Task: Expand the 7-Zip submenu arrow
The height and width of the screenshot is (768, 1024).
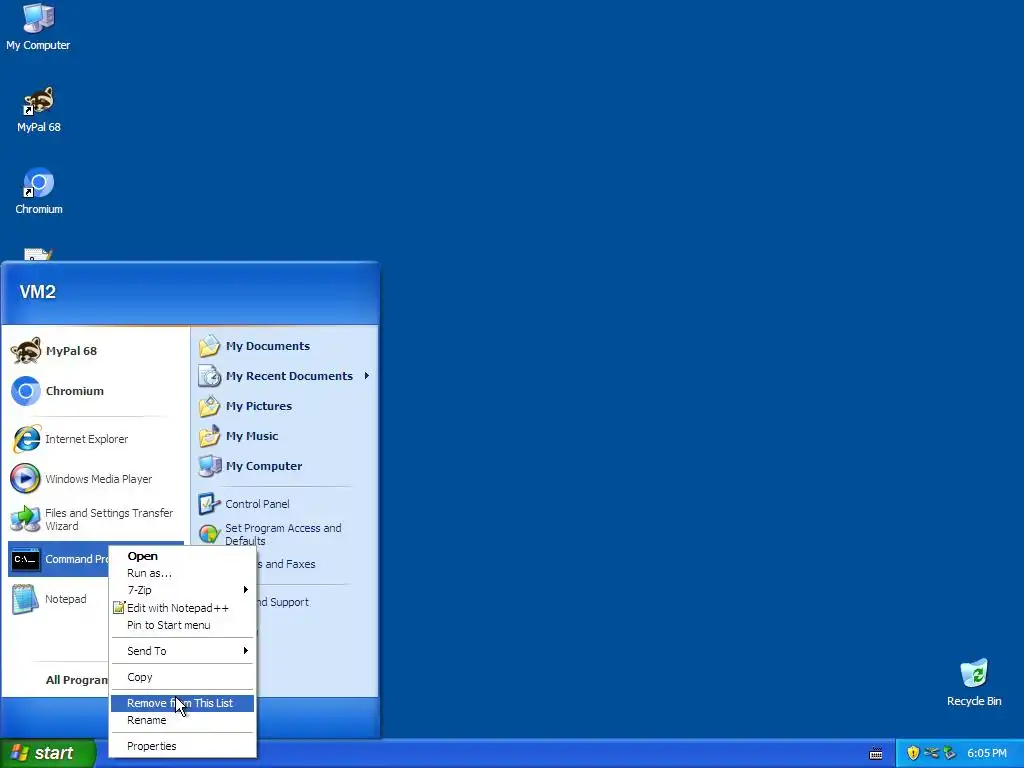Action: (x=246, y=590)
